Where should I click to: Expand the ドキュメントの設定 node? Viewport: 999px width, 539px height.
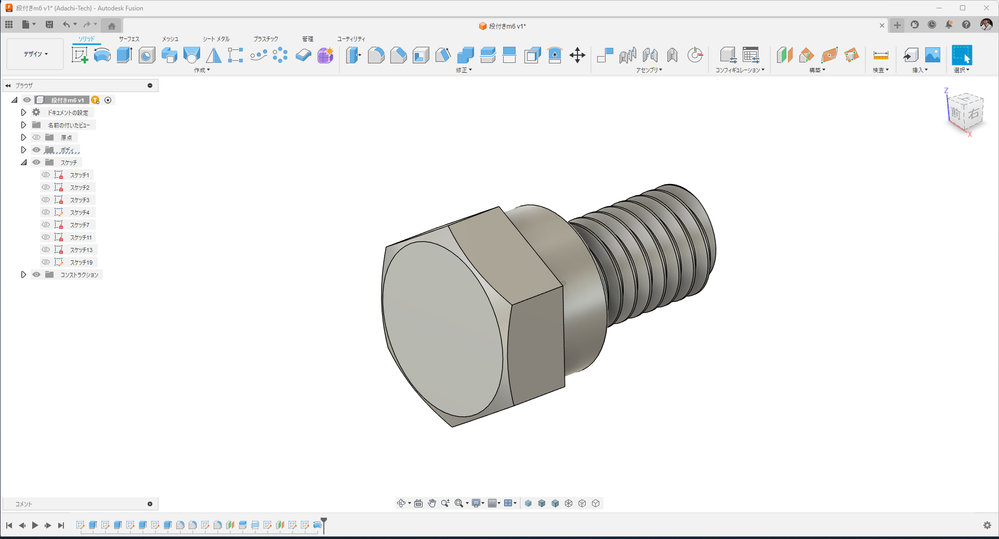pyautogui.click(x=24, y=112)
